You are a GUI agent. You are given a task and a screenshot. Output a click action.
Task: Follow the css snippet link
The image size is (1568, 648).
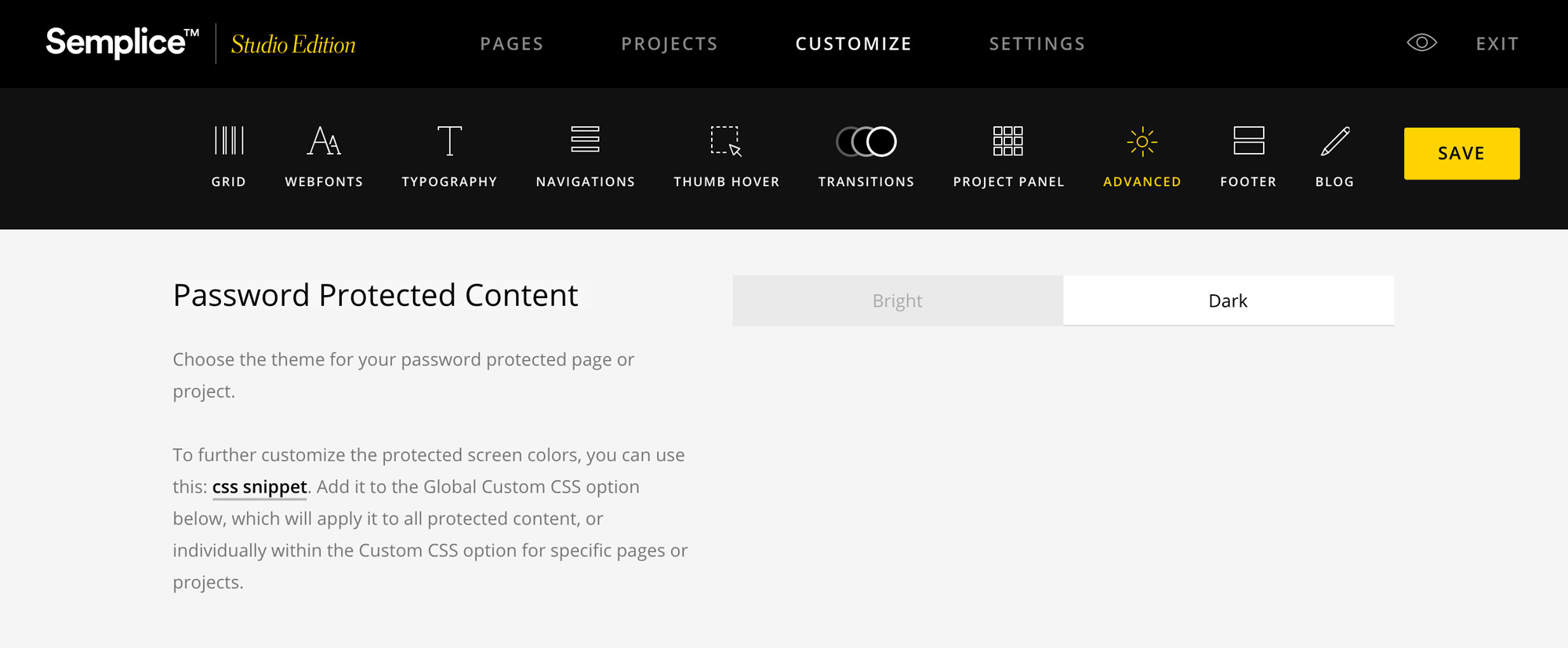click(260, 487)
